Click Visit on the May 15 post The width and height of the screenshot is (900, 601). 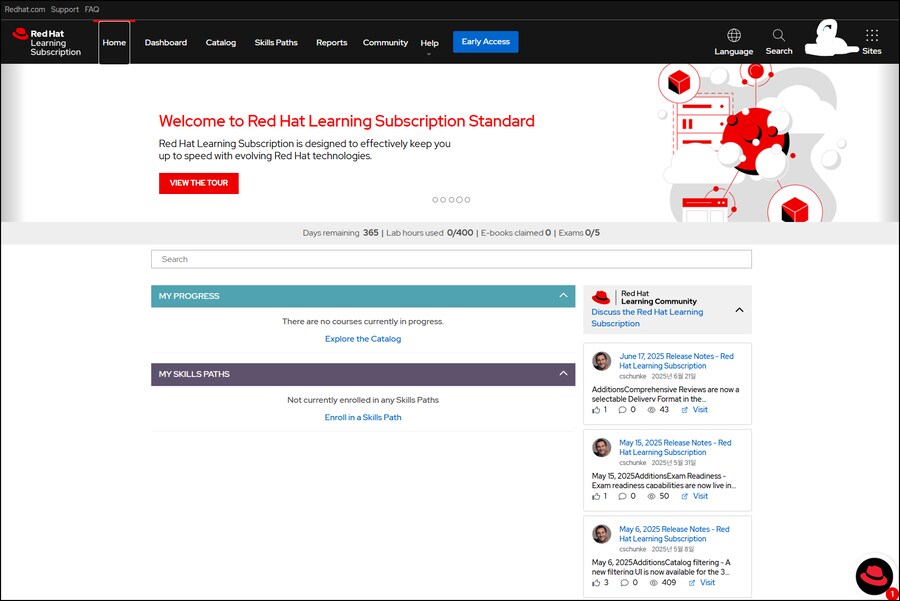700,496
